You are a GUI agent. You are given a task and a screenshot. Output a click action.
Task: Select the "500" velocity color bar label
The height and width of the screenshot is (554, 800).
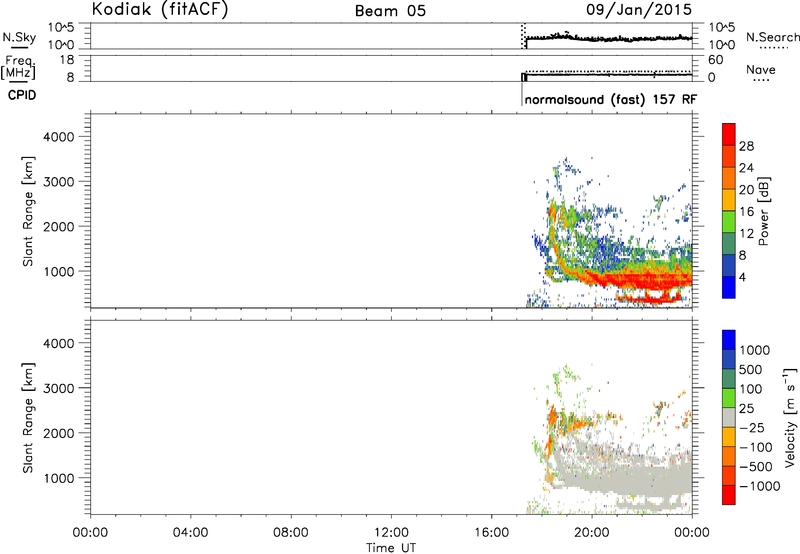pos(749,370)
